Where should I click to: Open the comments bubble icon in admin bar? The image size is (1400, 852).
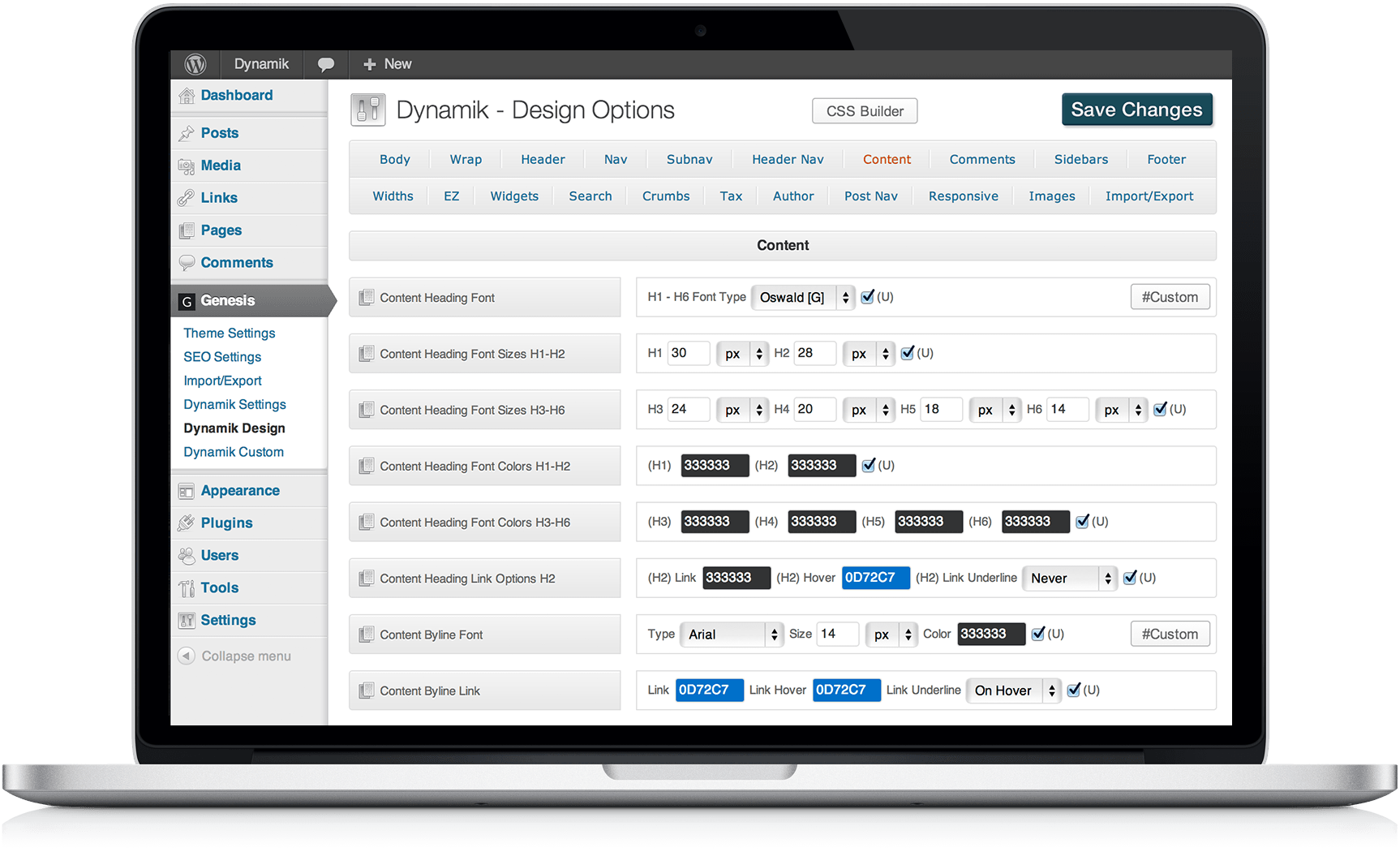click(326, 64)
